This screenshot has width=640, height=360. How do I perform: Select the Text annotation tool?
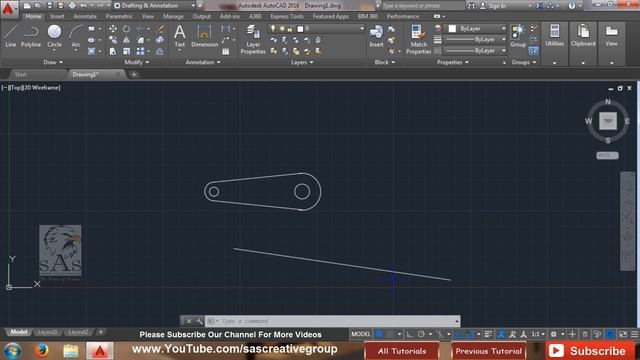180,37
